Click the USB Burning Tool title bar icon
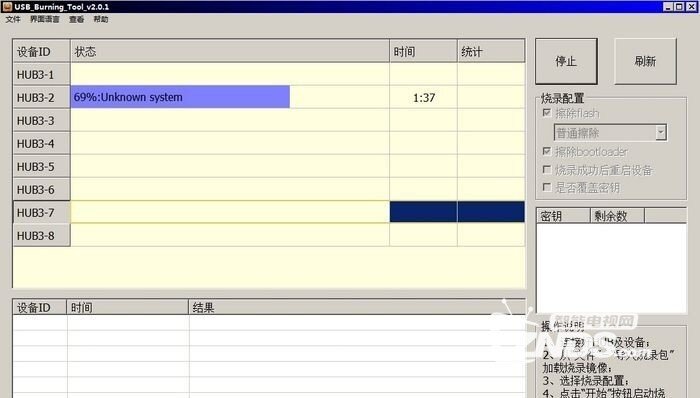 7,6
